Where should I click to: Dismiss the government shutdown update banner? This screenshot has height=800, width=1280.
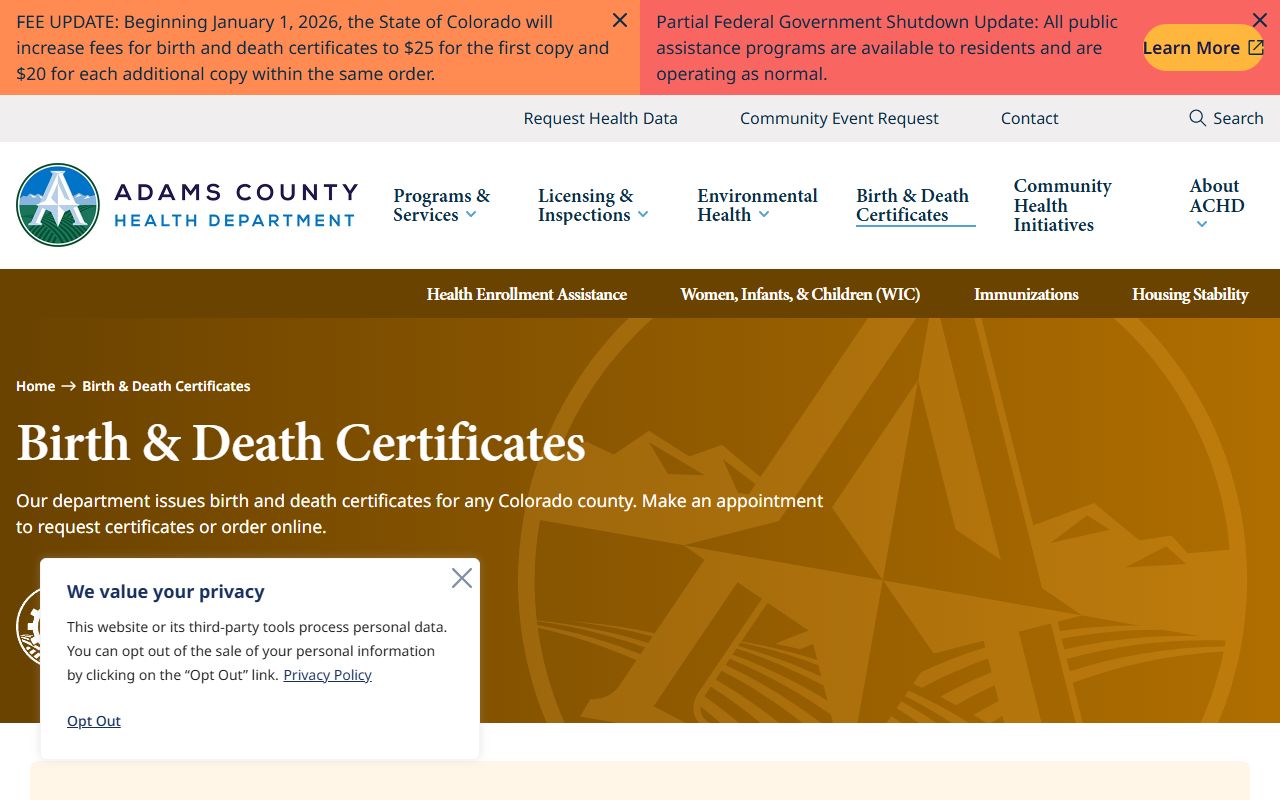click(1260, 20)
